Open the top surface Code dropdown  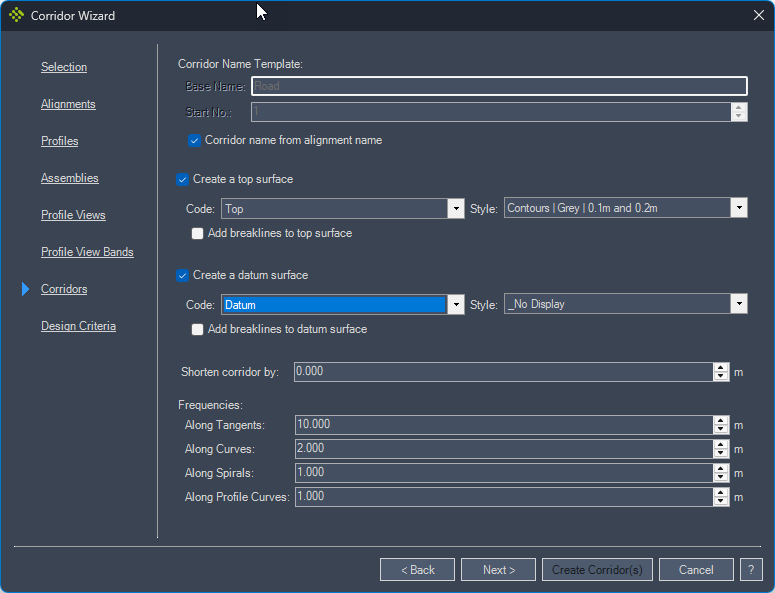tap(456, 209)
